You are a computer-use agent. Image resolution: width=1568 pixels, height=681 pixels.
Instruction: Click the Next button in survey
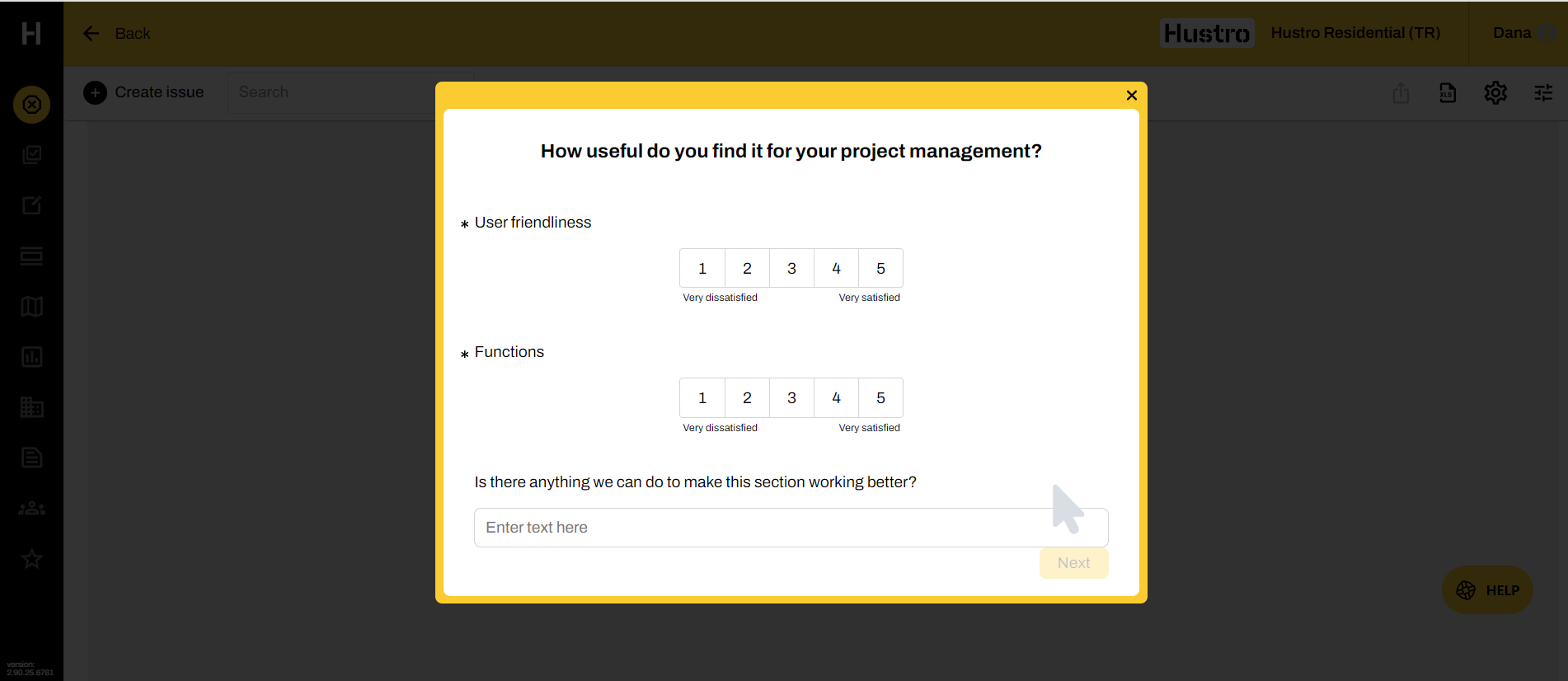pyautogui.click(x=1073, y=563)
